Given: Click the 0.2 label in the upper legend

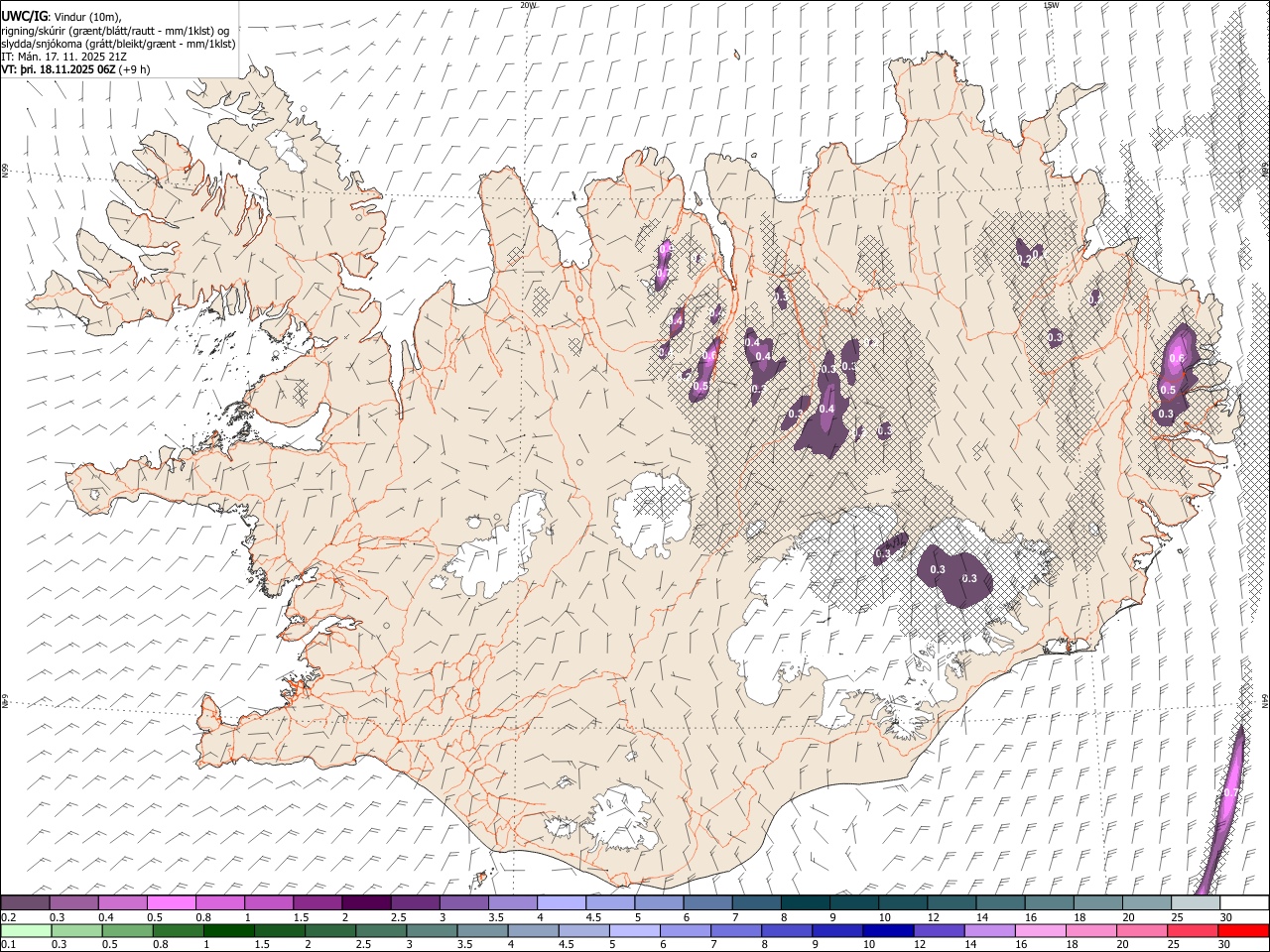Looking at the screenshot, I should pos(8,917).
